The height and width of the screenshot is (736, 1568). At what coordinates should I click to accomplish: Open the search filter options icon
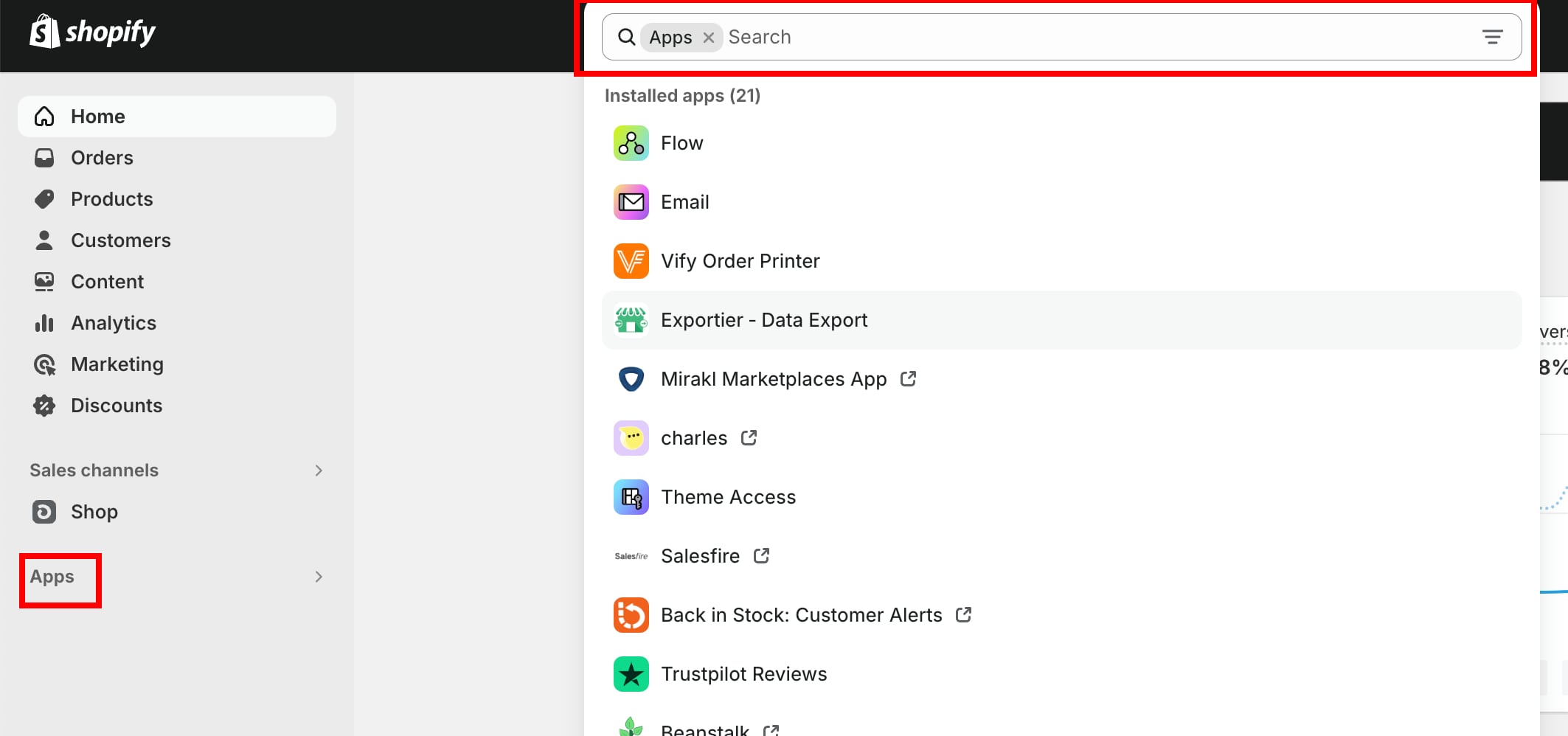point(1493,35)
